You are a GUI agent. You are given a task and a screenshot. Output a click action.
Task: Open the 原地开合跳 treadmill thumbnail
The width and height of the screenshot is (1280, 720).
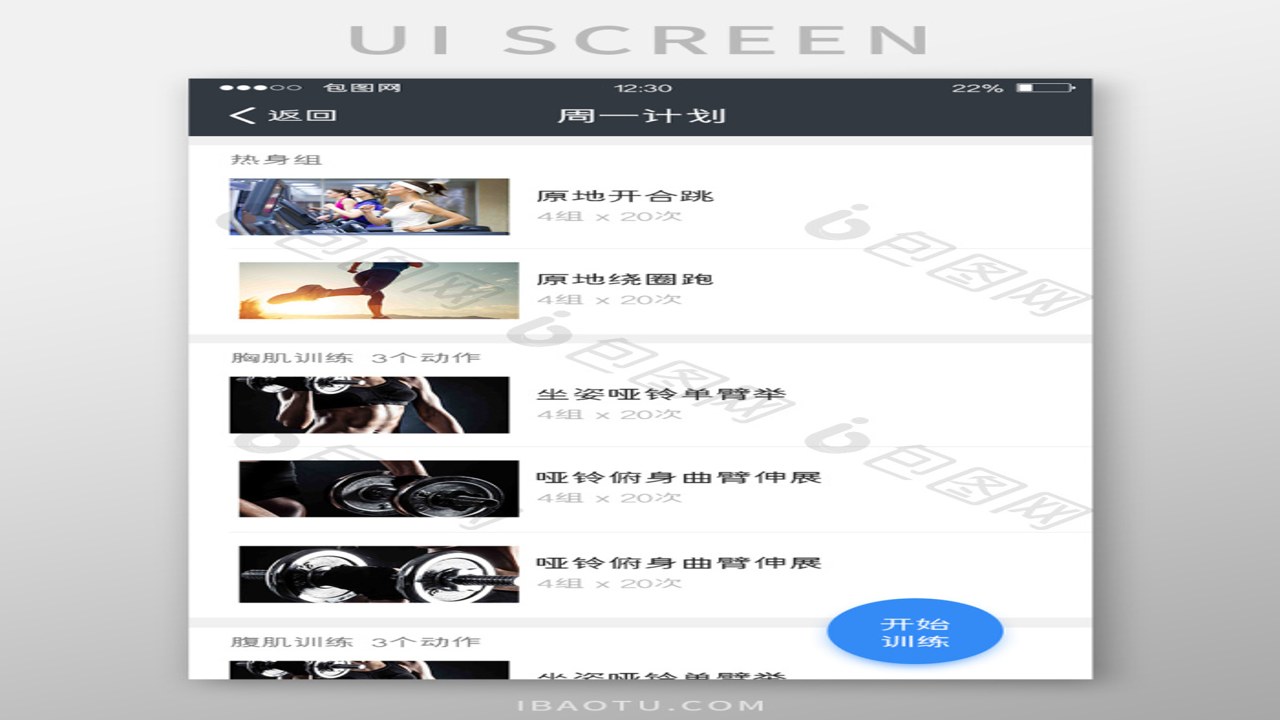pos(369,207)
